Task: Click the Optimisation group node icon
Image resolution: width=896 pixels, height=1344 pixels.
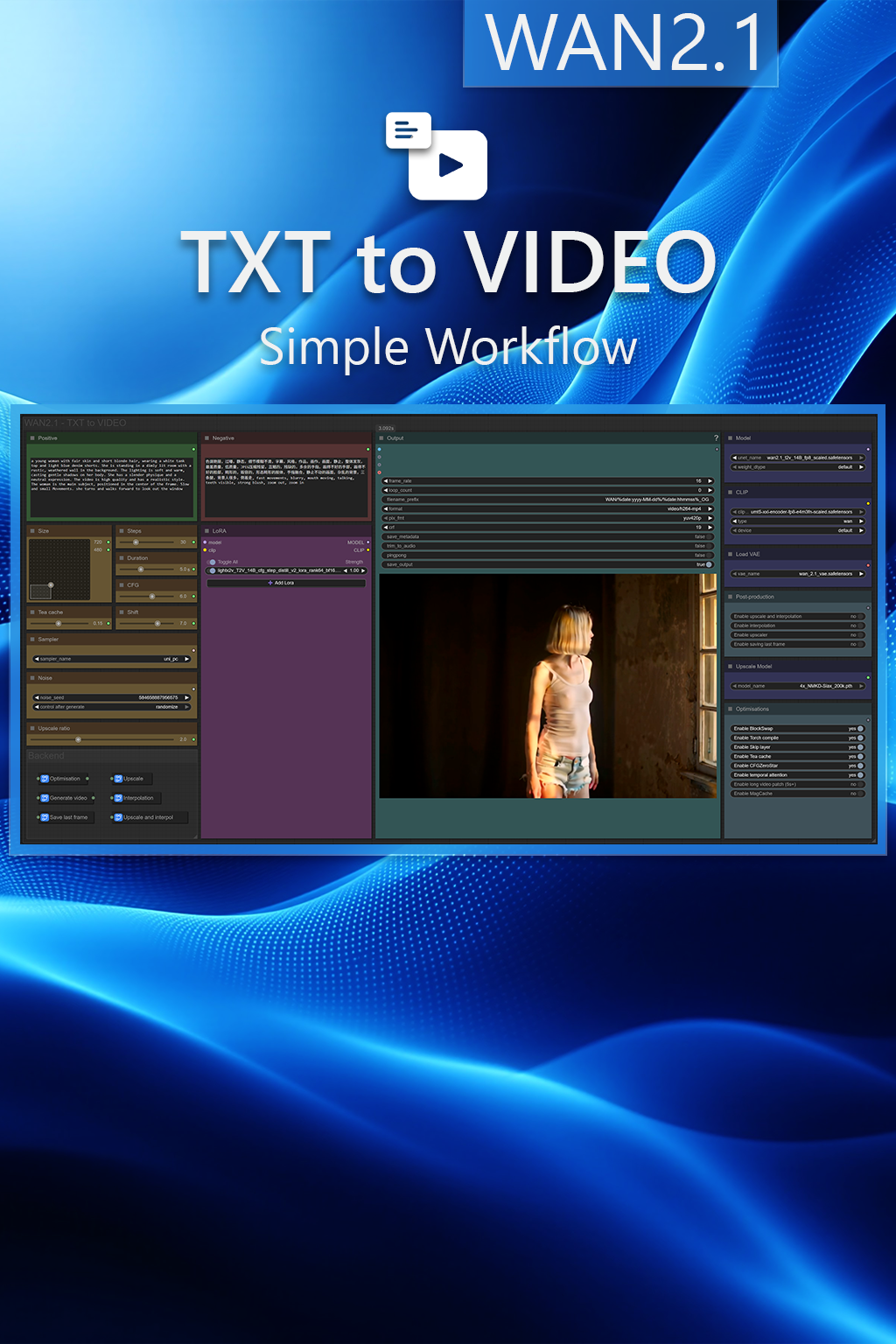Action: point(45,779)
